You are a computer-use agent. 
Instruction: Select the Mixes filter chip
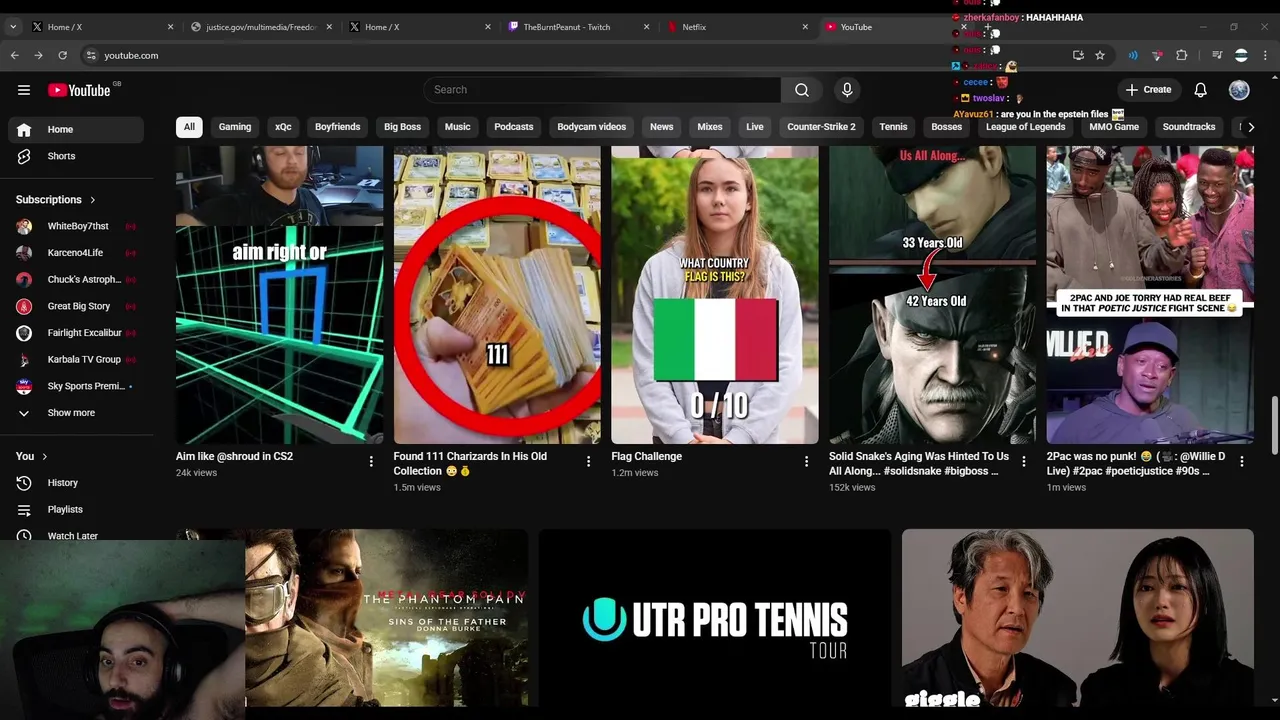710,127
